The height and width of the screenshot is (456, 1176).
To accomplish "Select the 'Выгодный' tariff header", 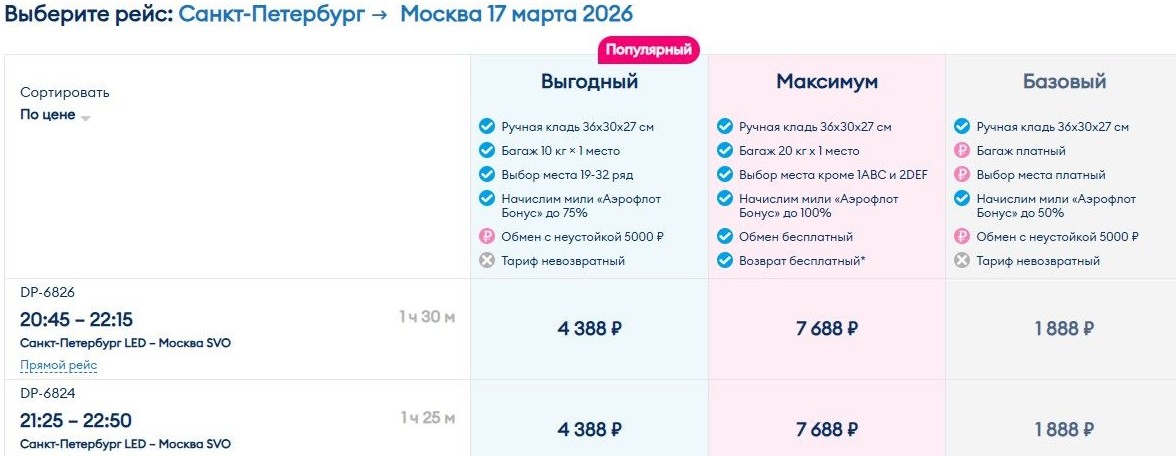I will (x=589, y=82).
